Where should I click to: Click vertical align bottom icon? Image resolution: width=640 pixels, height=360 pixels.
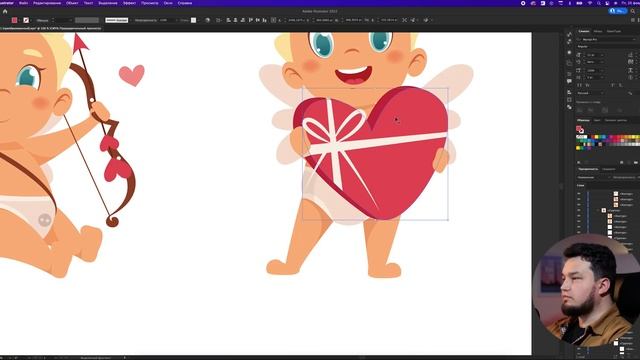264,20
